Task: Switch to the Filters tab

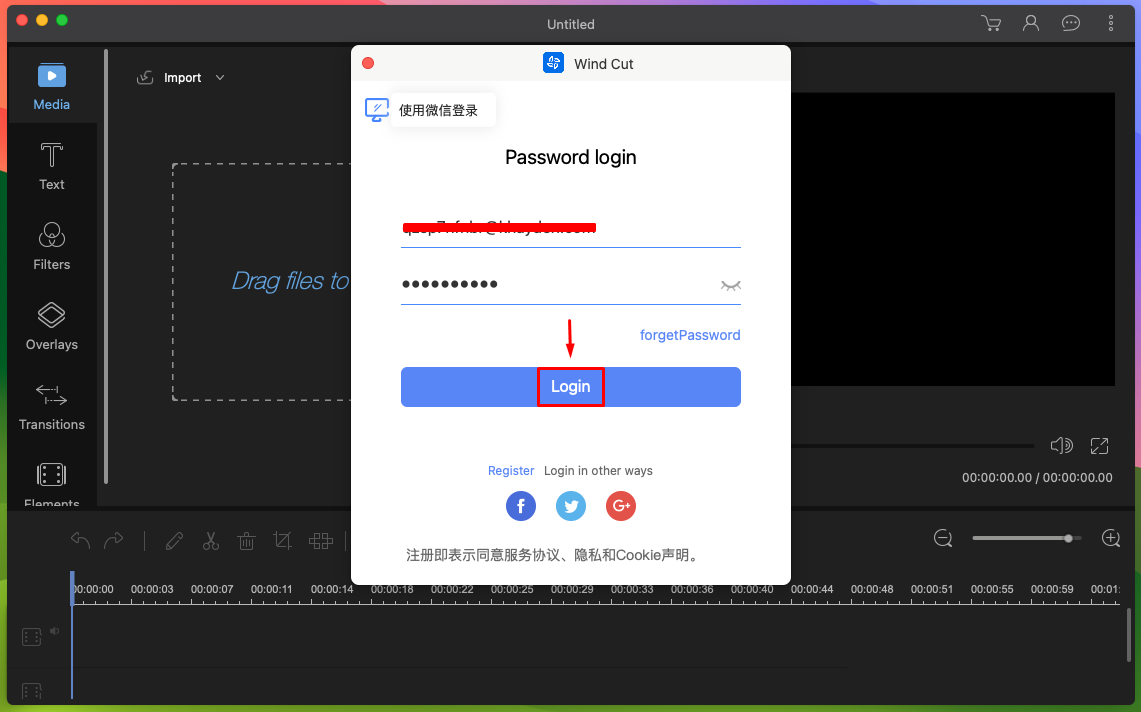Action: (x=52, y=247)
